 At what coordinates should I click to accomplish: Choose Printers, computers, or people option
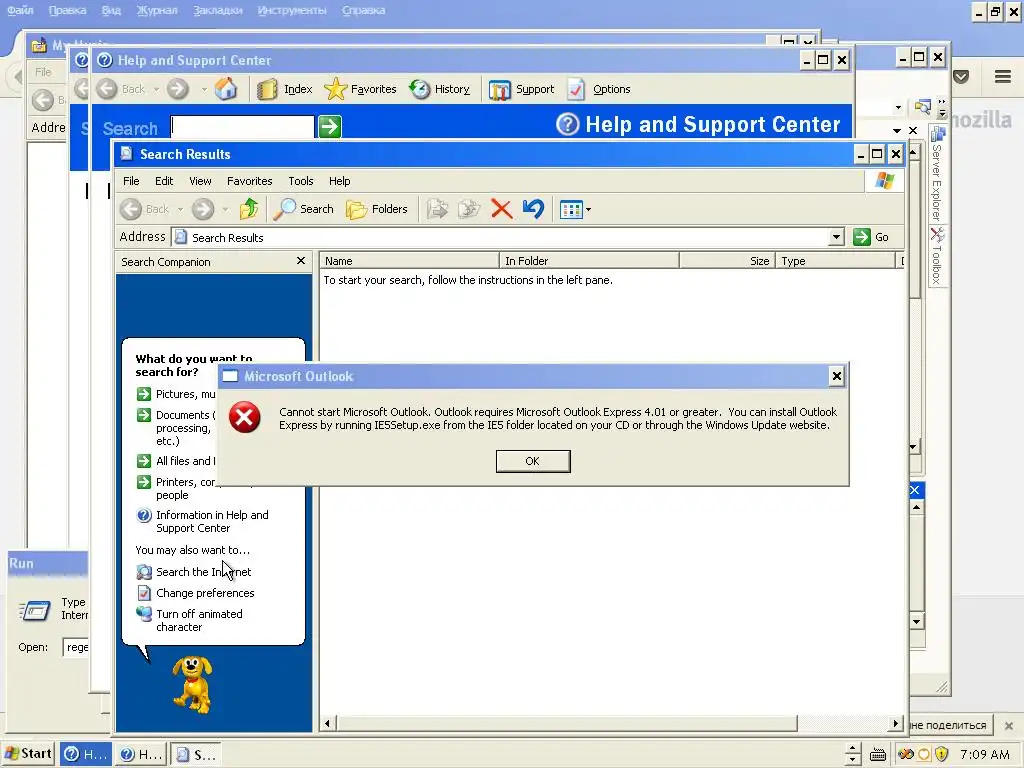click(x=176, y=488)
